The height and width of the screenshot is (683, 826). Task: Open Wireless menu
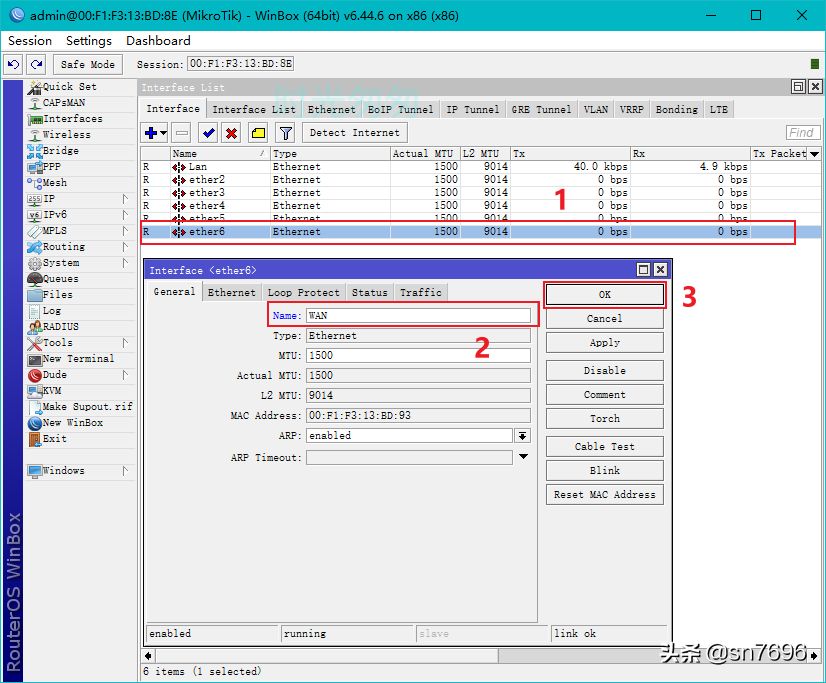[66, 135]
